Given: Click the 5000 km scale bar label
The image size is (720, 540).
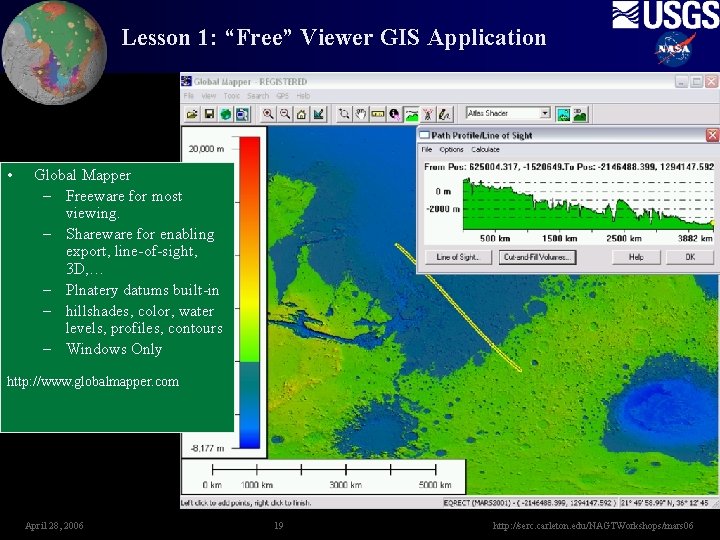Looking at the screenshot, I should pos(435,484).
